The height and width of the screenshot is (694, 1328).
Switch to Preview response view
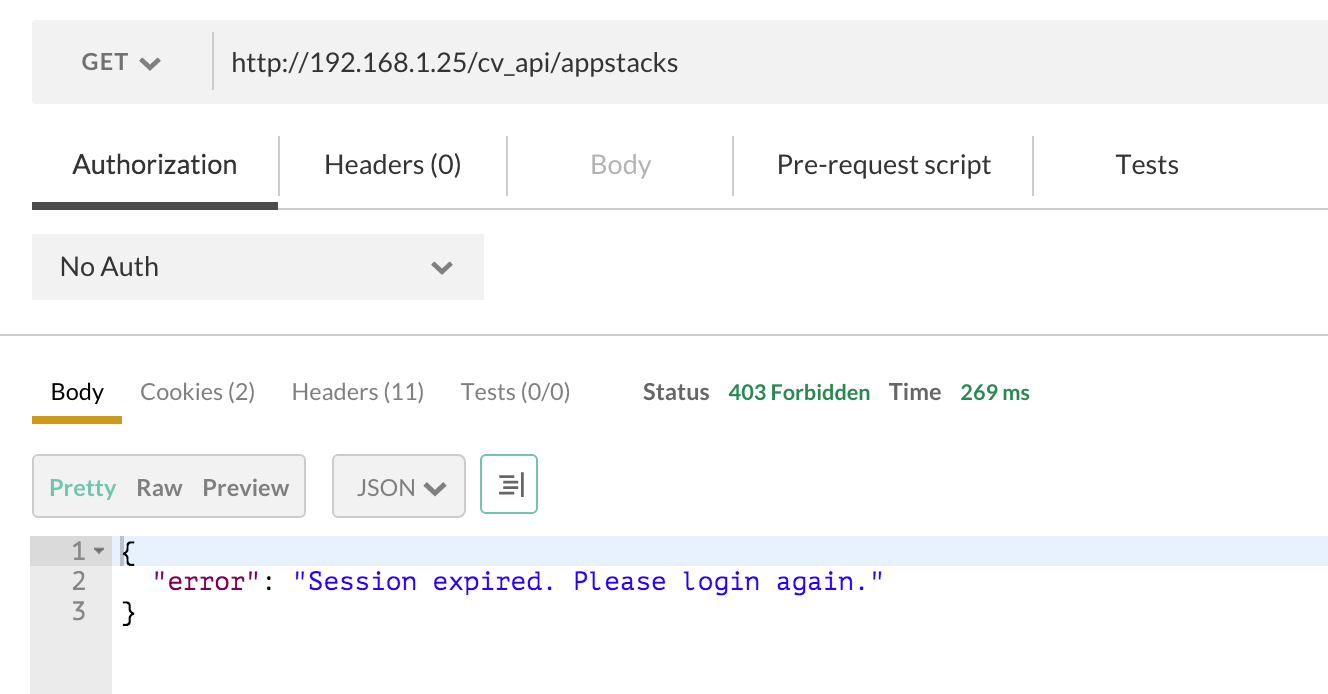245,487
